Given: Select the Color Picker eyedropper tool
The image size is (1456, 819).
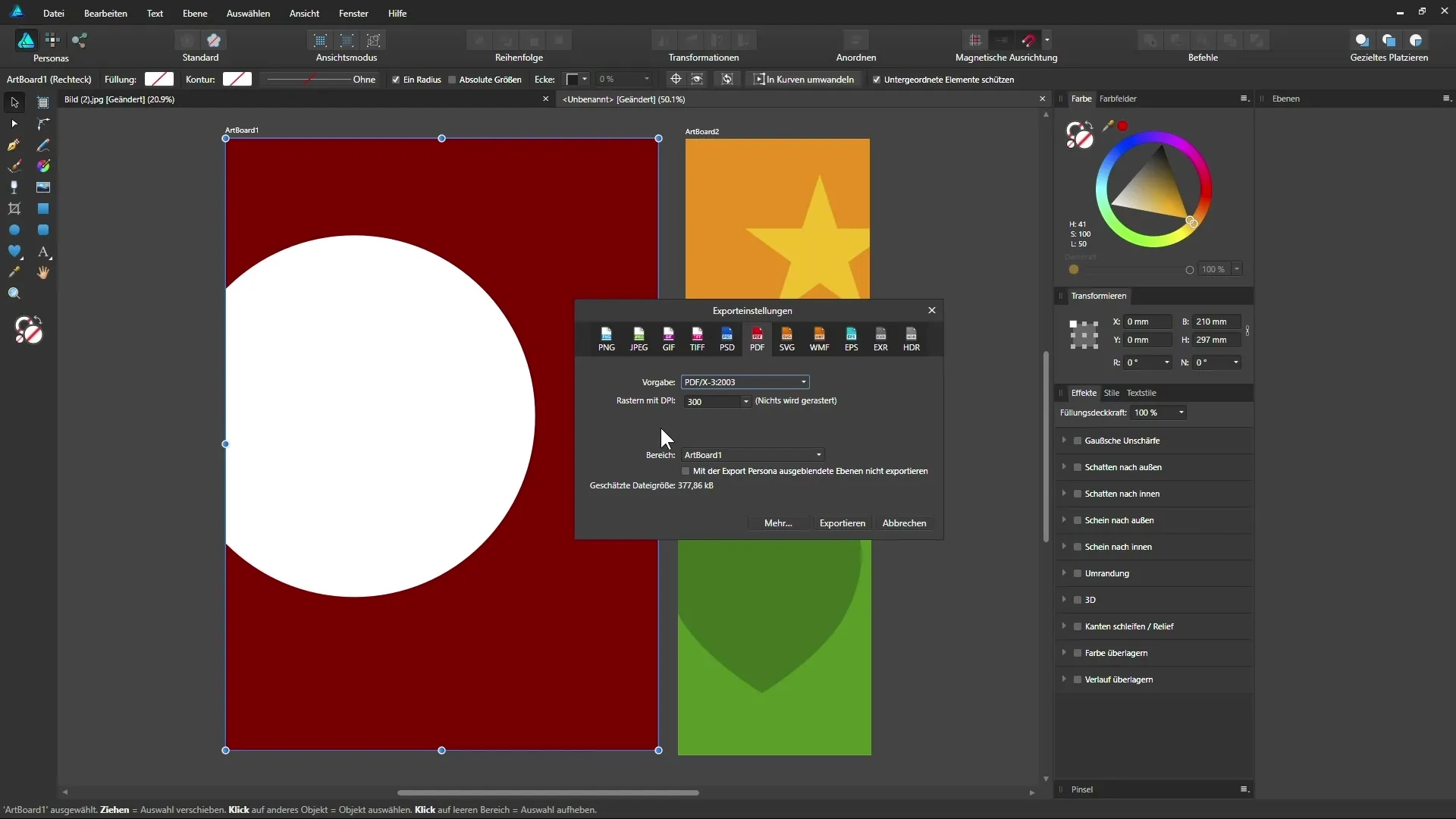Looking at the screenshot, I should coord(14,272).
